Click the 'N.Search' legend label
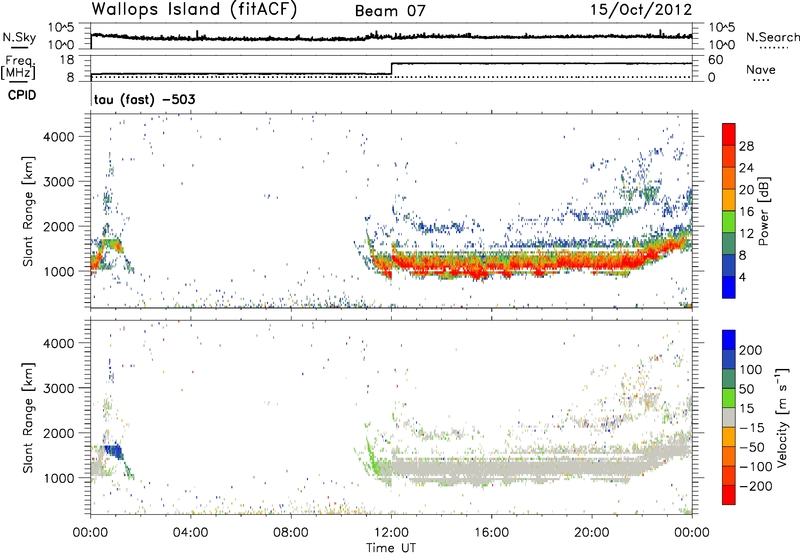 (772, 37)
